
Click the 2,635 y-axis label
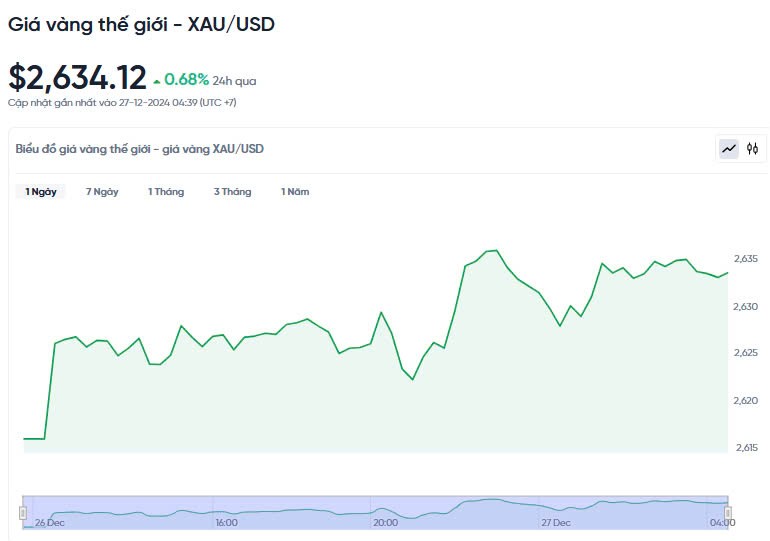745,259
